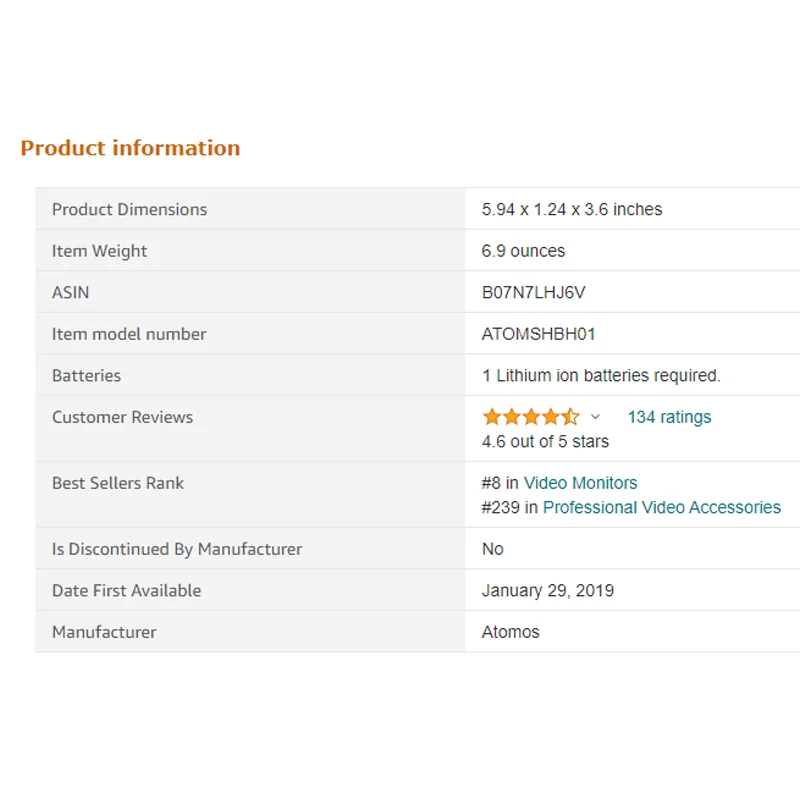Click the 4.6 out of 5 stars text
Image resolution: width=800 pixels, height=800 pixels.
[545, 441]
